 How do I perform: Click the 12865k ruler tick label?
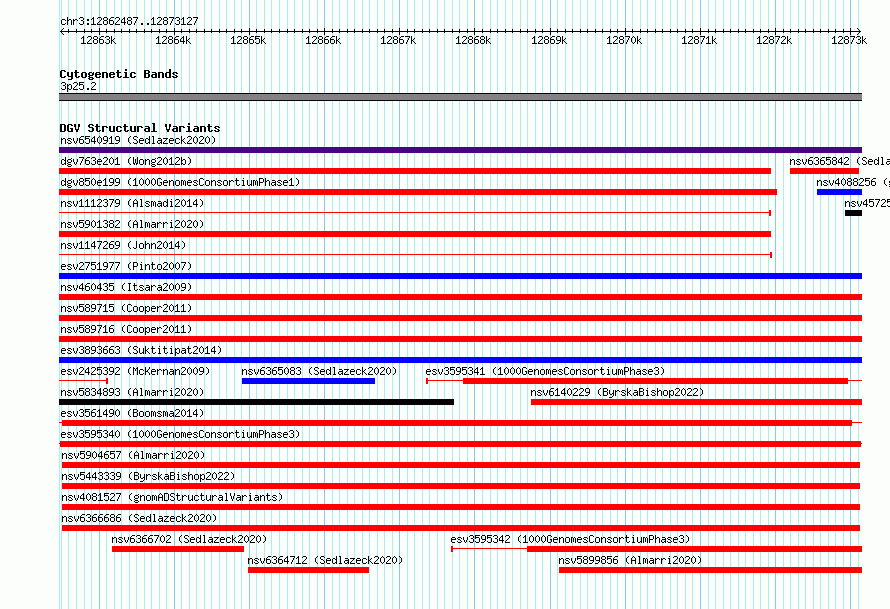[248, 40]
